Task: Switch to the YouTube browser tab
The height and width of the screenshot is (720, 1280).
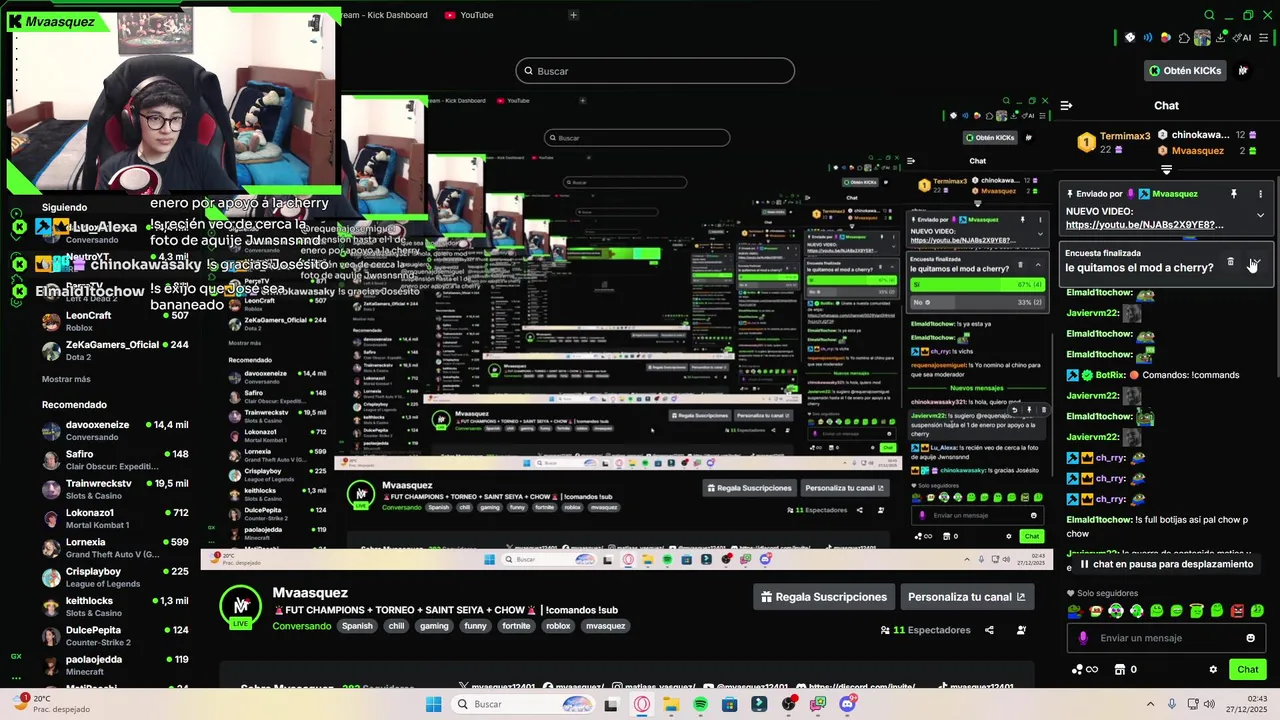Action: click(469, 15)
